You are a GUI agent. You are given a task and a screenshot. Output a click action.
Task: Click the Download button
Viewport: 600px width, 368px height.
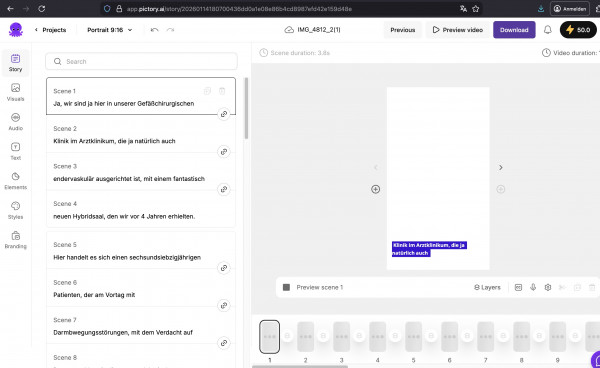coord(514,30)
